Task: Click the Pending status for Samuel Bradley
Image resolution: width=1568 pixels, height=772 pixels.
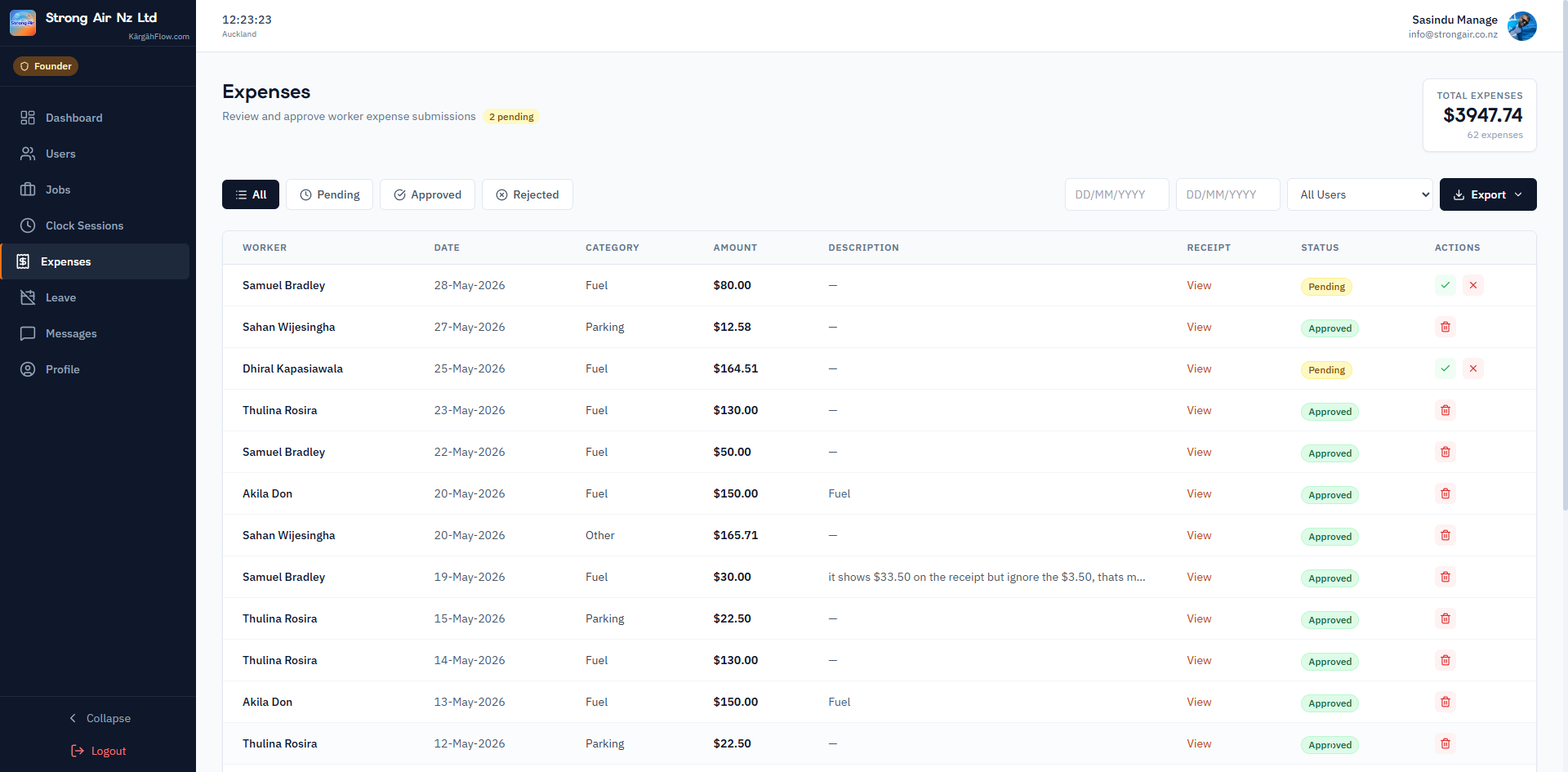Action: pyautogui.click(x=1326, y=287)
